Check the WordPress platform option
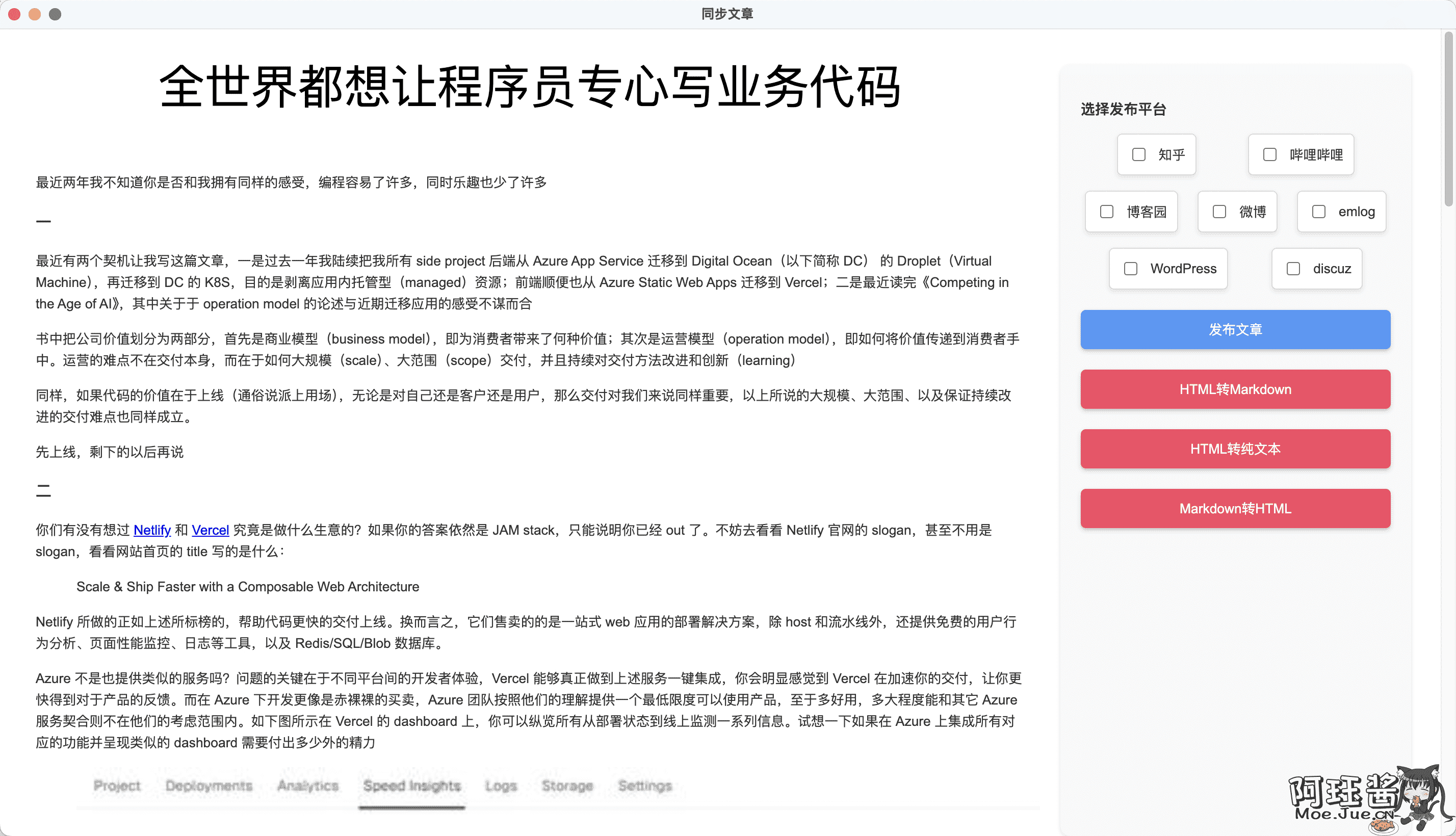 coord(1130,268)
